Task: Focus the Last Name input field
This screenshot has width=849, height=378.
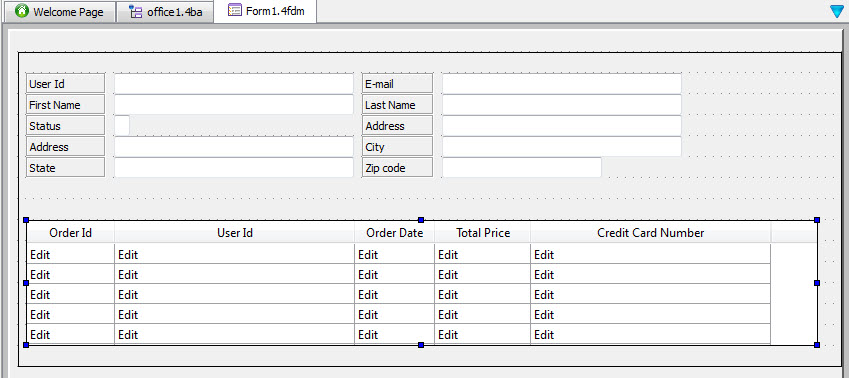Action: click(x=561, y=105)
